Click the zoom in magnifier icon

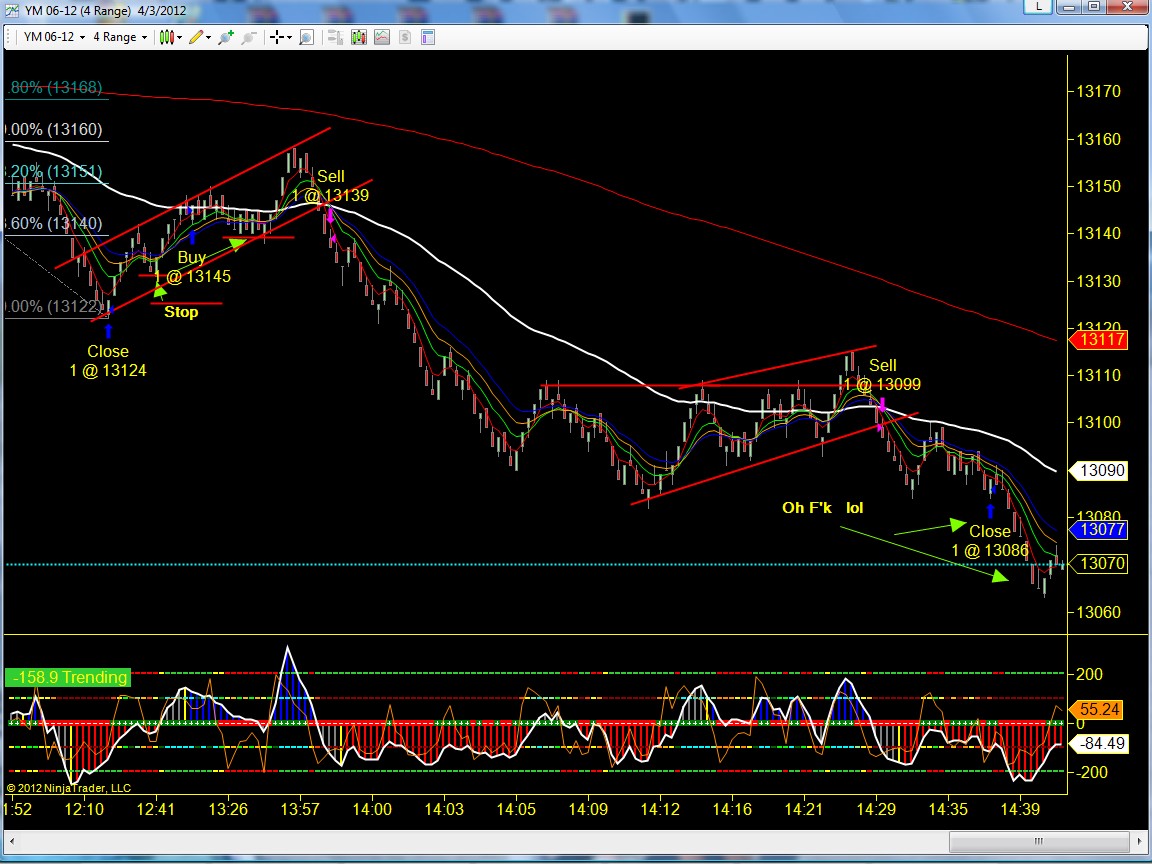226,37
